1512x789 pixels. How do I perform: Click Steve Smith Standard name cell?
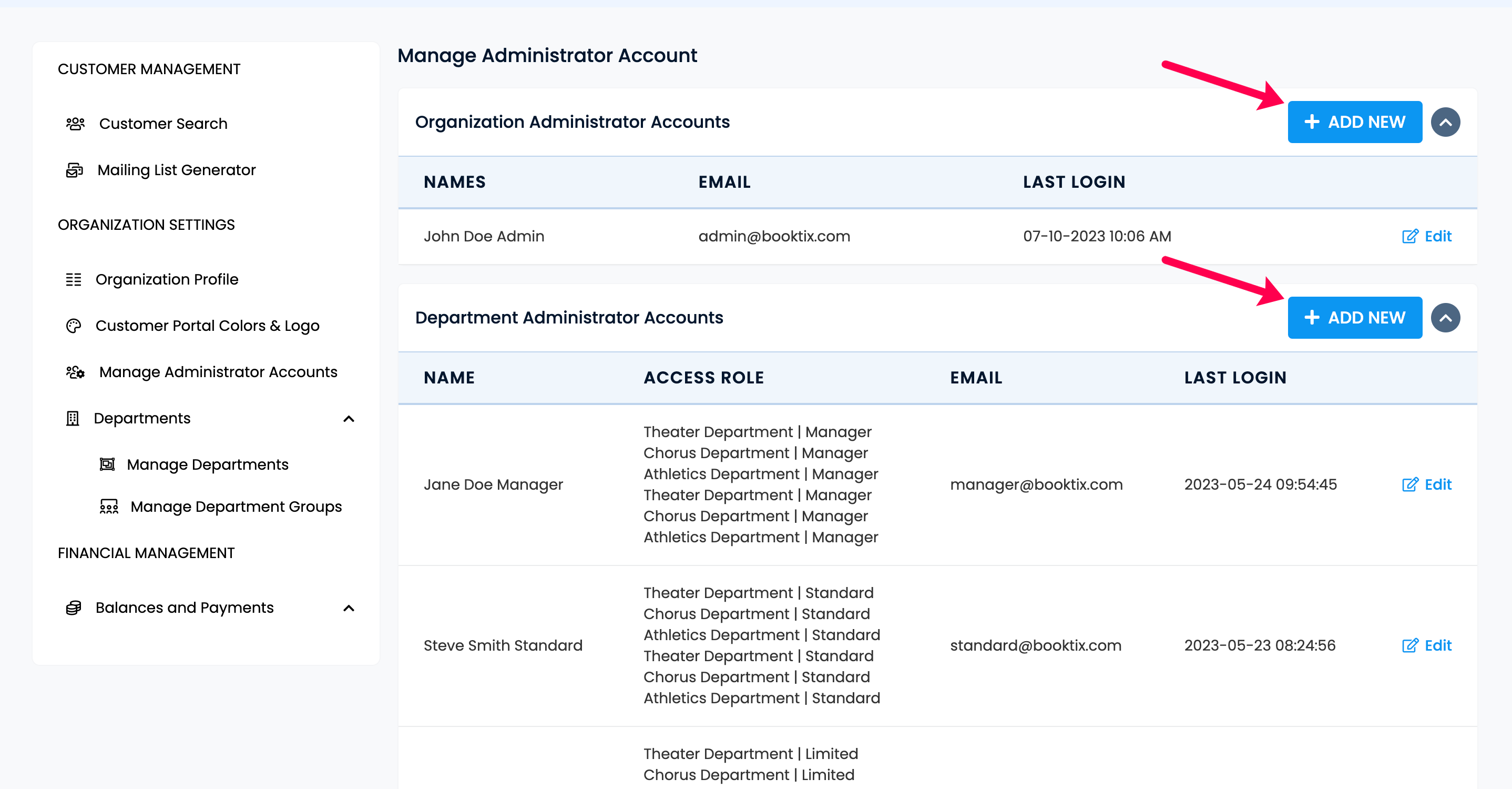503,646
